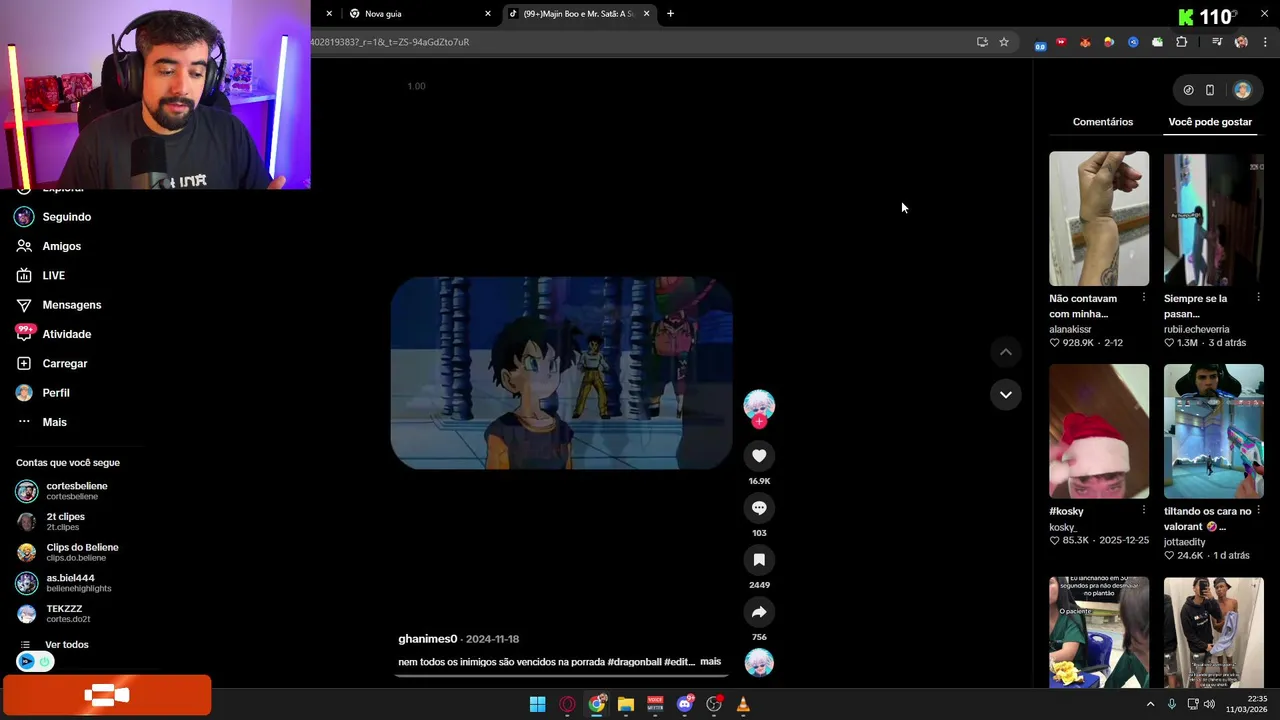This screenshot has height=720, width=1280.
Task: Go to previous video with up arrow
Action: (x=1006, y=352)
